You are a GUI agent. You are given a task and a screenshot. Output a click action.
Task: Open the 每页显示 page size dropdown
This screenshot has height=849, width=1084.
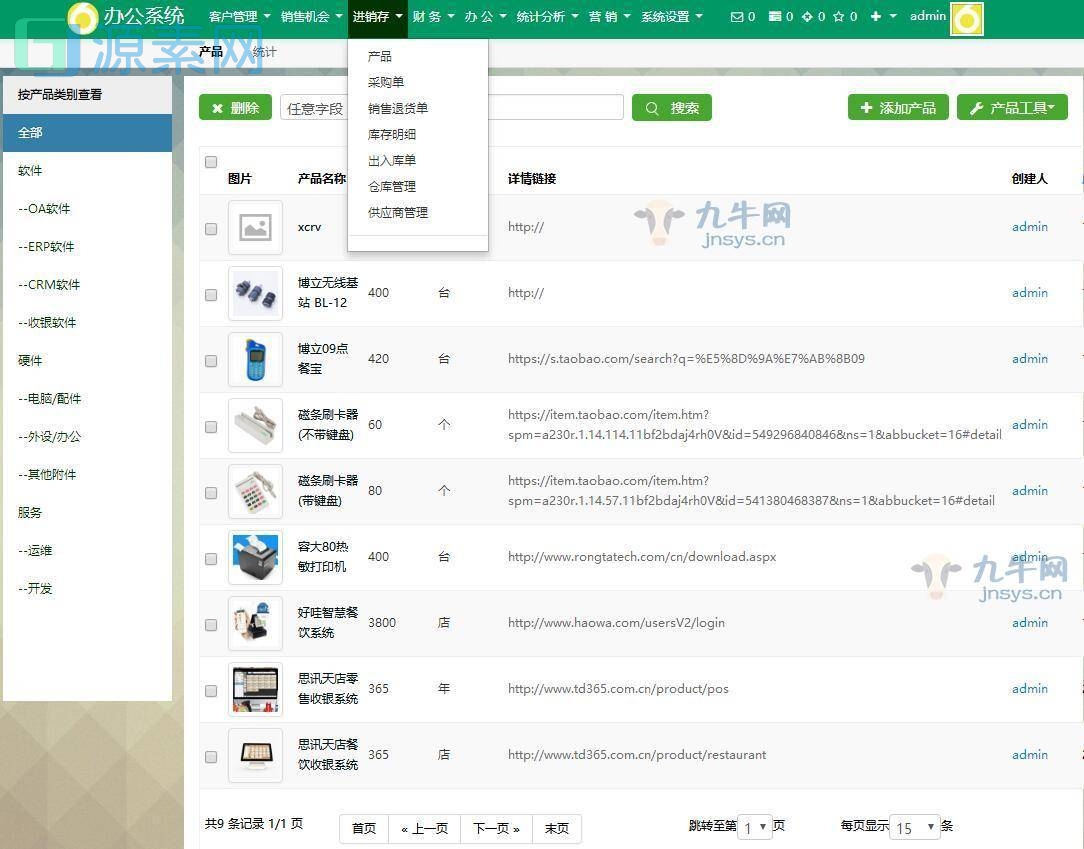click(911, 827)
